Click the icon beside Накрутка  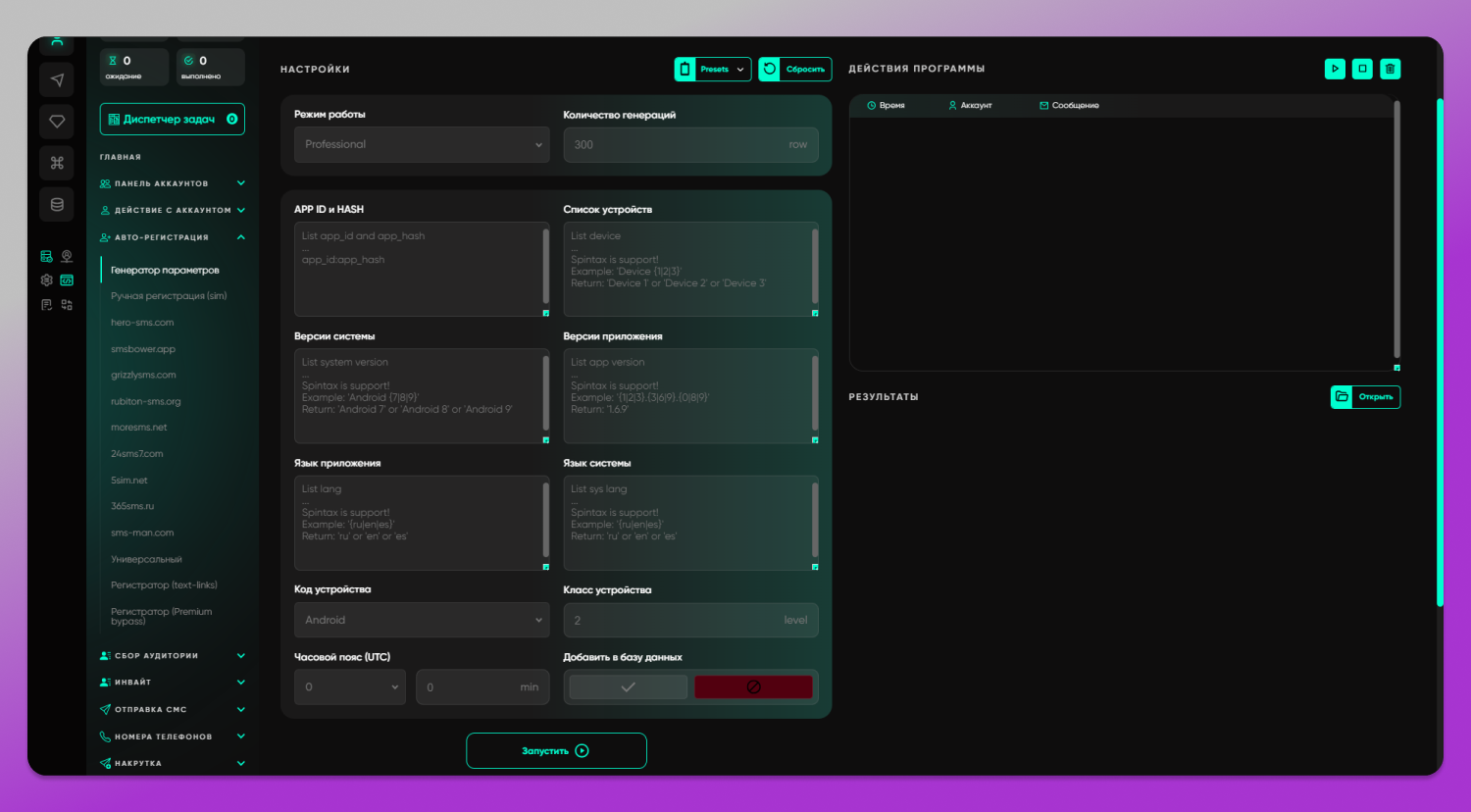[105, 763]
